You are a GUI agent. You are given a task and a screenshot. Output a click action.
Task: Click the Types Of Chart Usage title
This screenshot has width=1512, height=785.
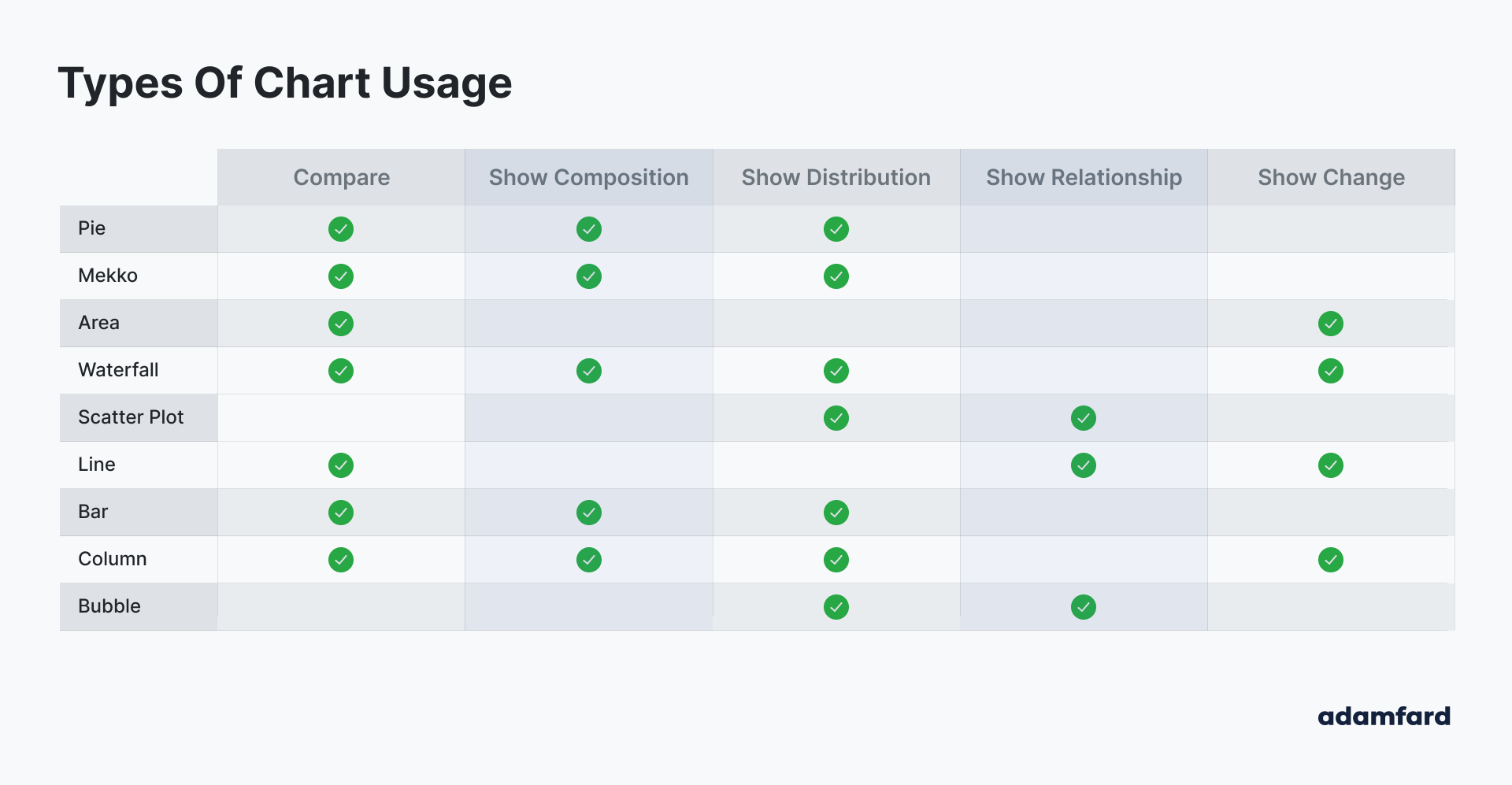click(285, 83)
